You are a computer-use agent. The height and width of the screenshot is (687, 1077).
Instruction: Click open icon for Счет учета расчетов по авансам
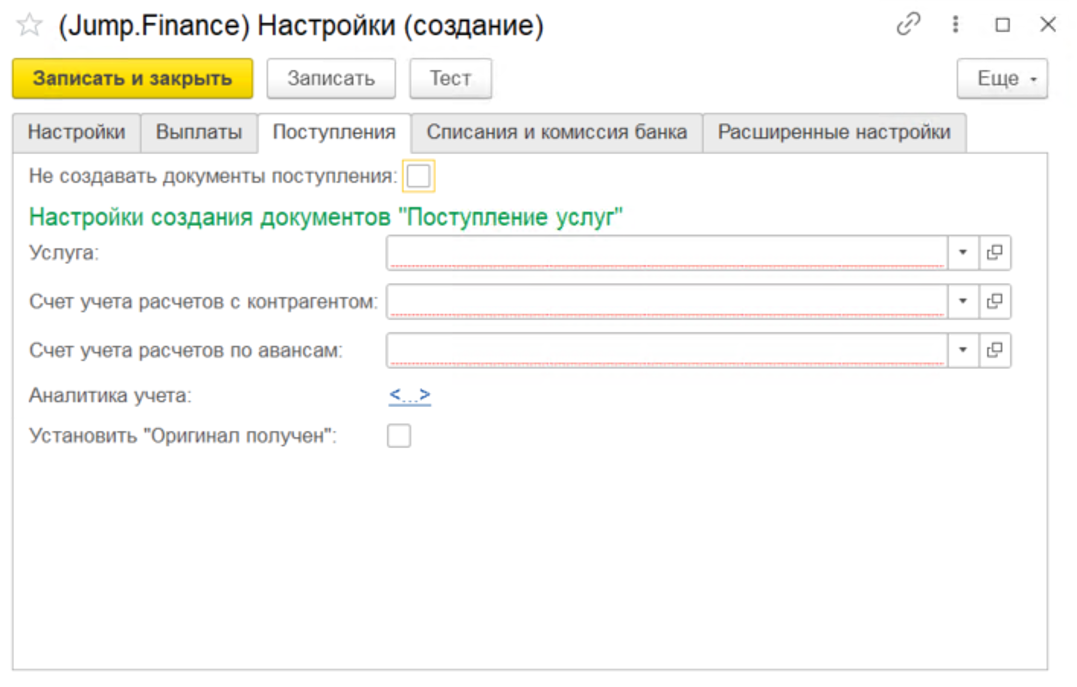[994, 349]
